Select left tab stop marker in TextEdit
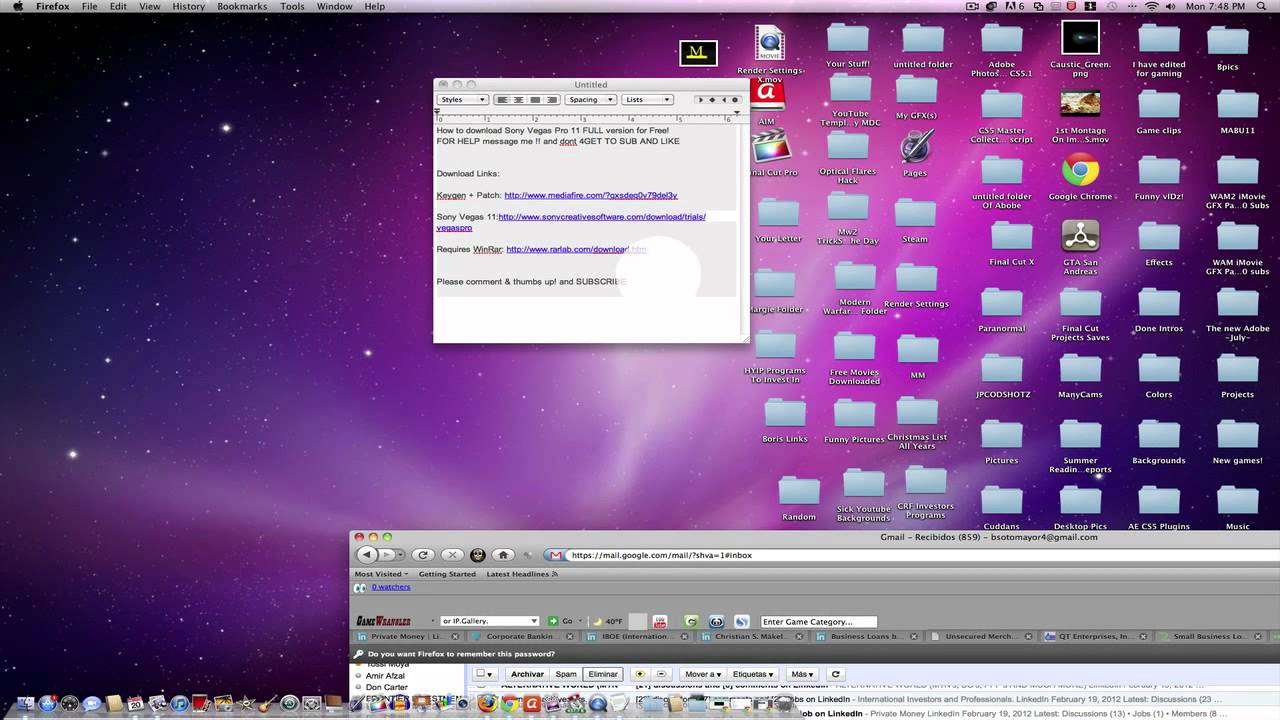 coord(701,100)
